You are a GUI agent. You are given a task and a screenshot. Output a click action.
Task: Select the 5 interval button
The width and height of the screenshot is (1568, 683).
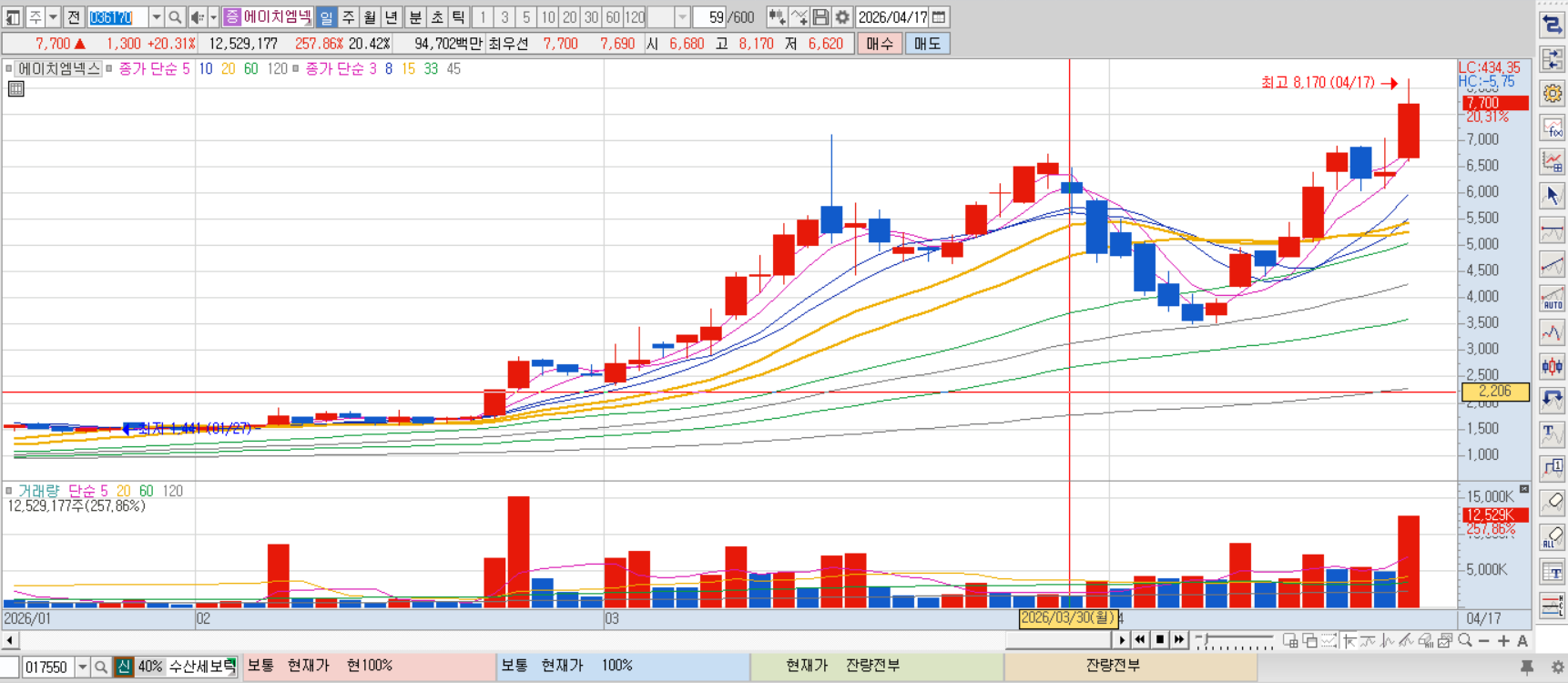tap(526, 17)
